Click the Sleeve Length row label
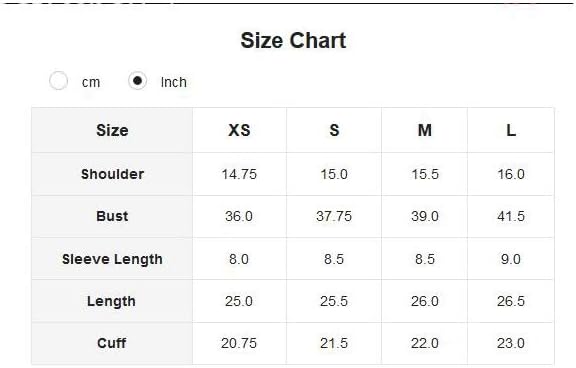This screenshot has width=576, height=368. (112, 259)
